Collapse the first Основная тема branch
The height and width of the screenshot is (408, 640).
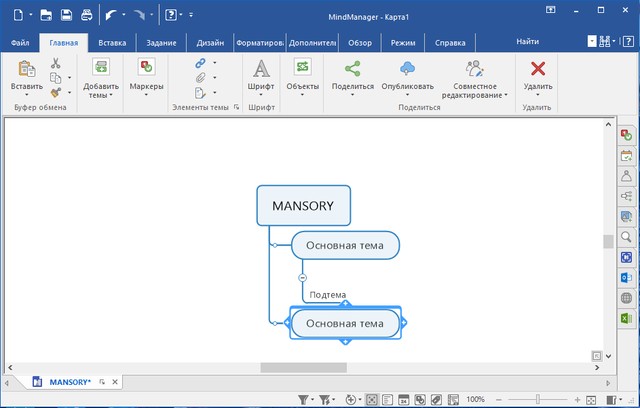point(302,276)
